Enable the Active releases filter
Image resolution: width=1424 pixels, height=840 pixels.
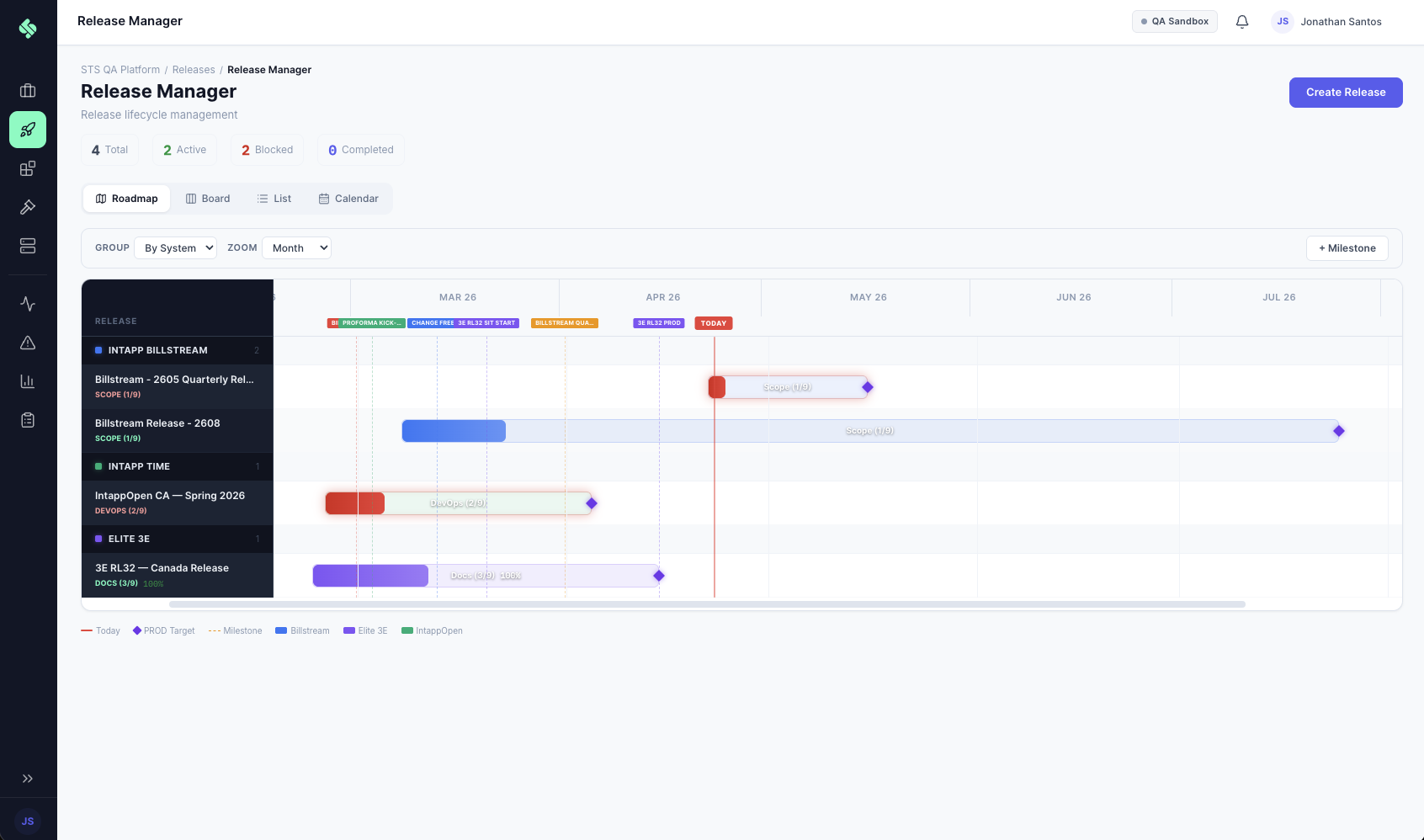pyautogui.click(x=184, y=150)
